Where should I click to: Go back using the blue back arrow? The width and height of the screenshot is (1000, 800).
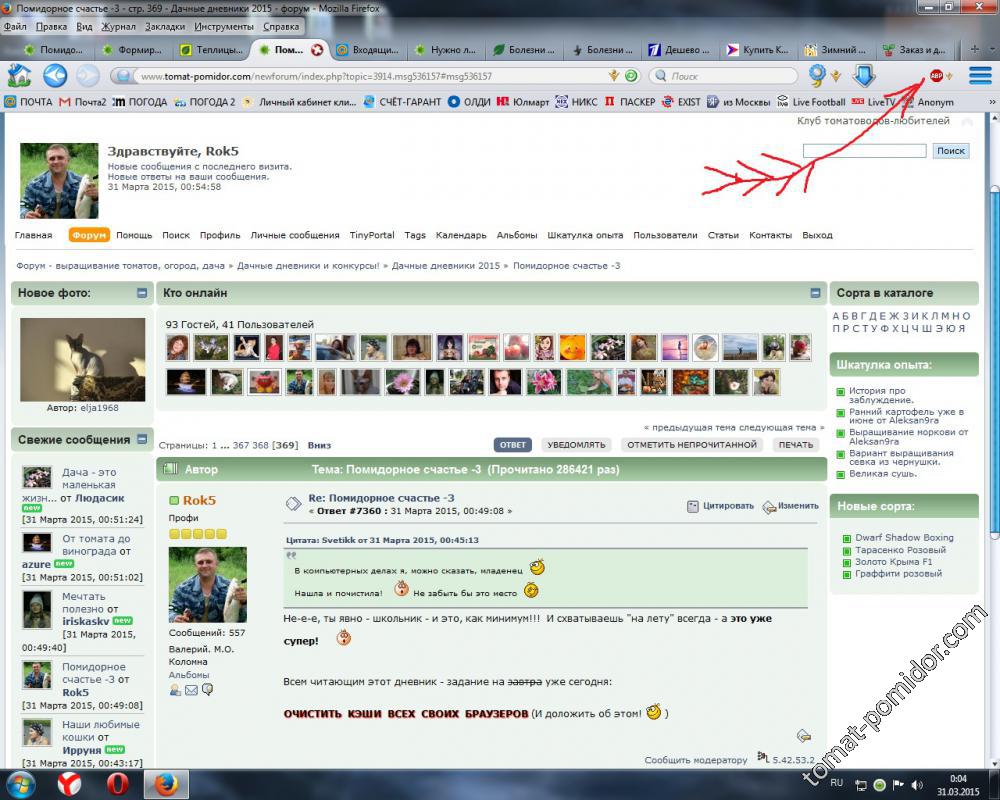coord(55,75)
